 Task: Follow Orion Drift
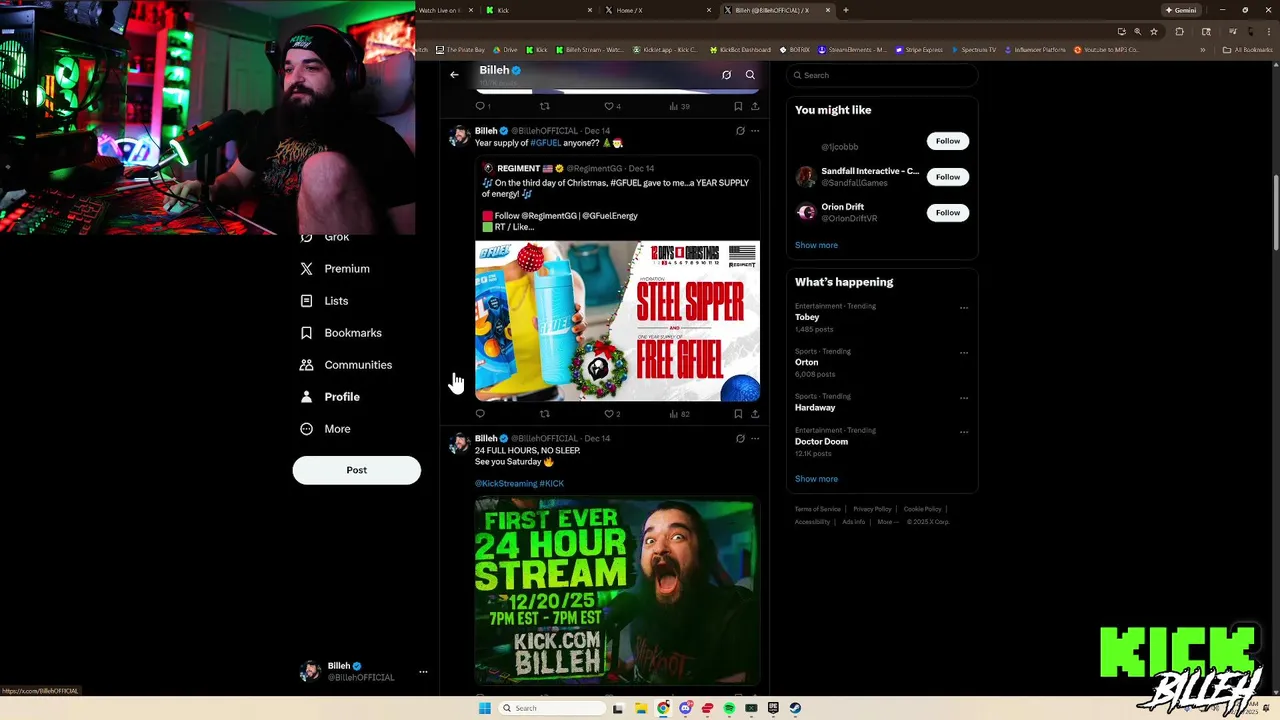(x=948, y=213)
